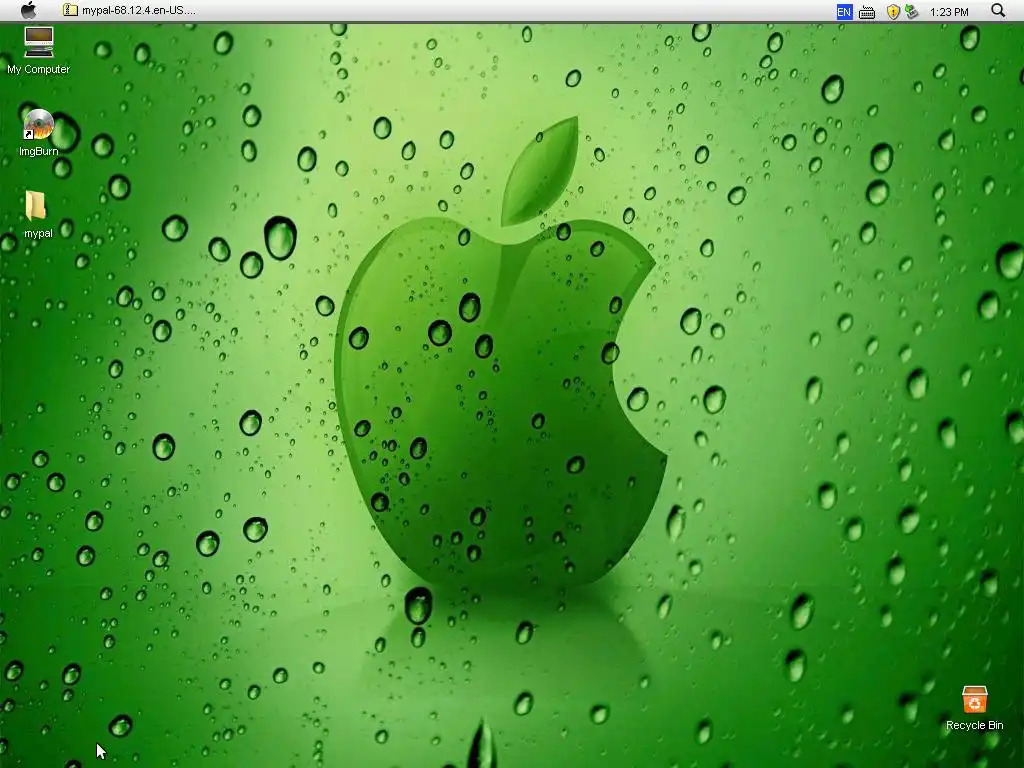Select the My Computer desktop icon
Image resolution: width=1024 pixels, height=768 pixels.
(x=39, y=51)
